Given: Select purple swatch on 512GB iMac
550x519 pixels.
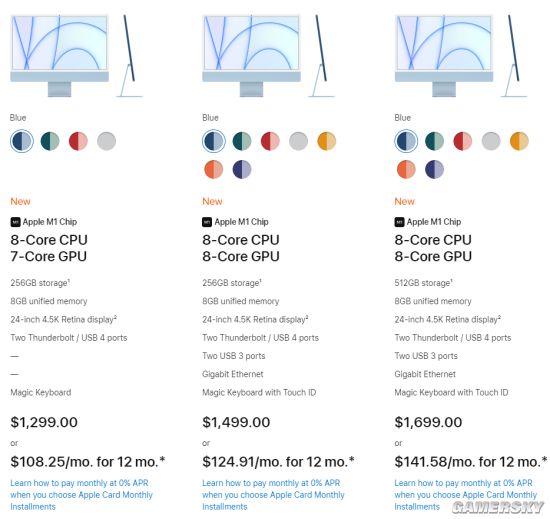Looking at the screenshot, I should (x=434, y=169).
